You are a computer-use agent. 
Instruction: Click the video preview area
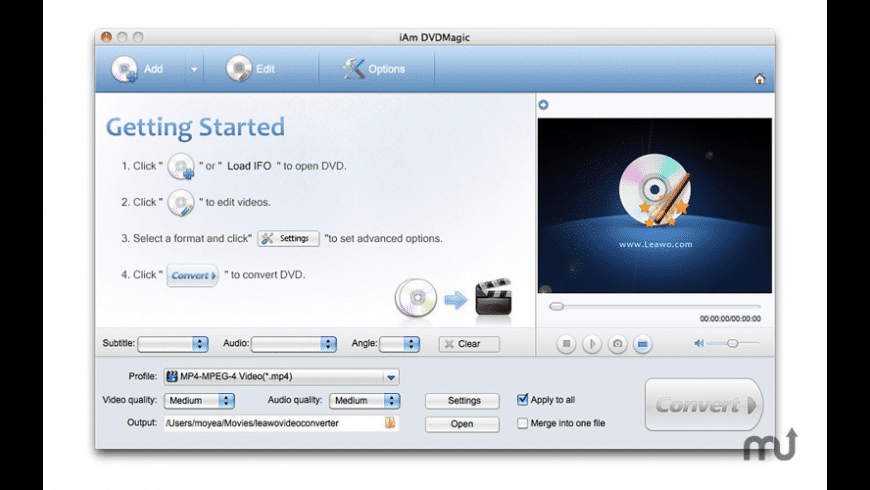[x=655, y=205]
